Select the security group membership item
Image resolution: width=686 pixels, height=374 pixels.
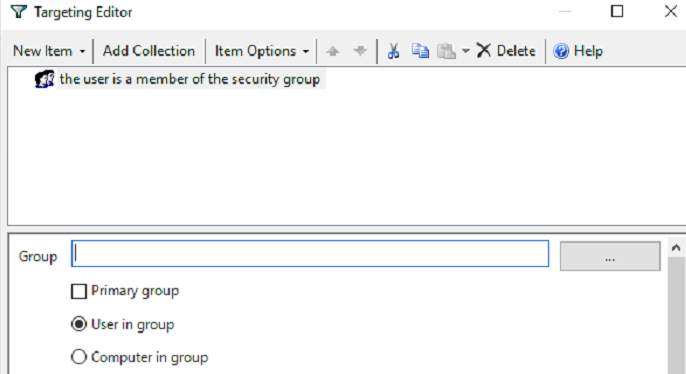click(x=190, y=79)
